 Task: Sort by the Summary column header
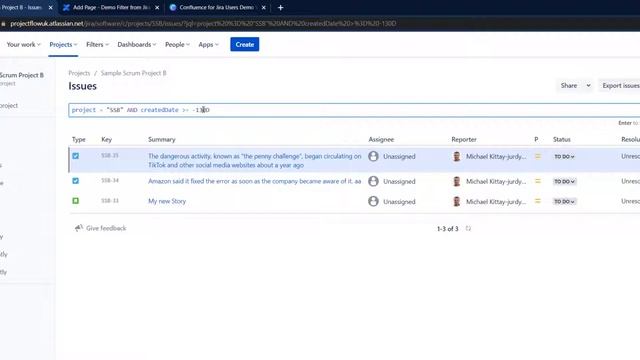pyautogui.click(x=162, y=140)
